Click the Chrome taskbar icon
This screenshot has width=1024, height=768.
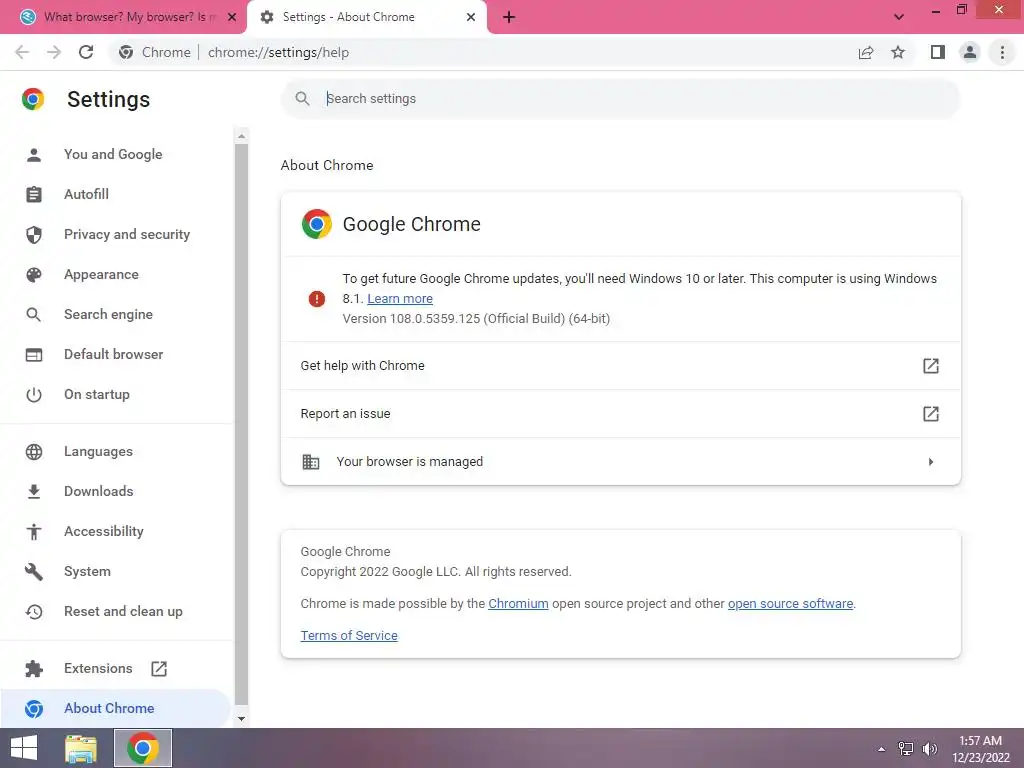pos(143,748)
